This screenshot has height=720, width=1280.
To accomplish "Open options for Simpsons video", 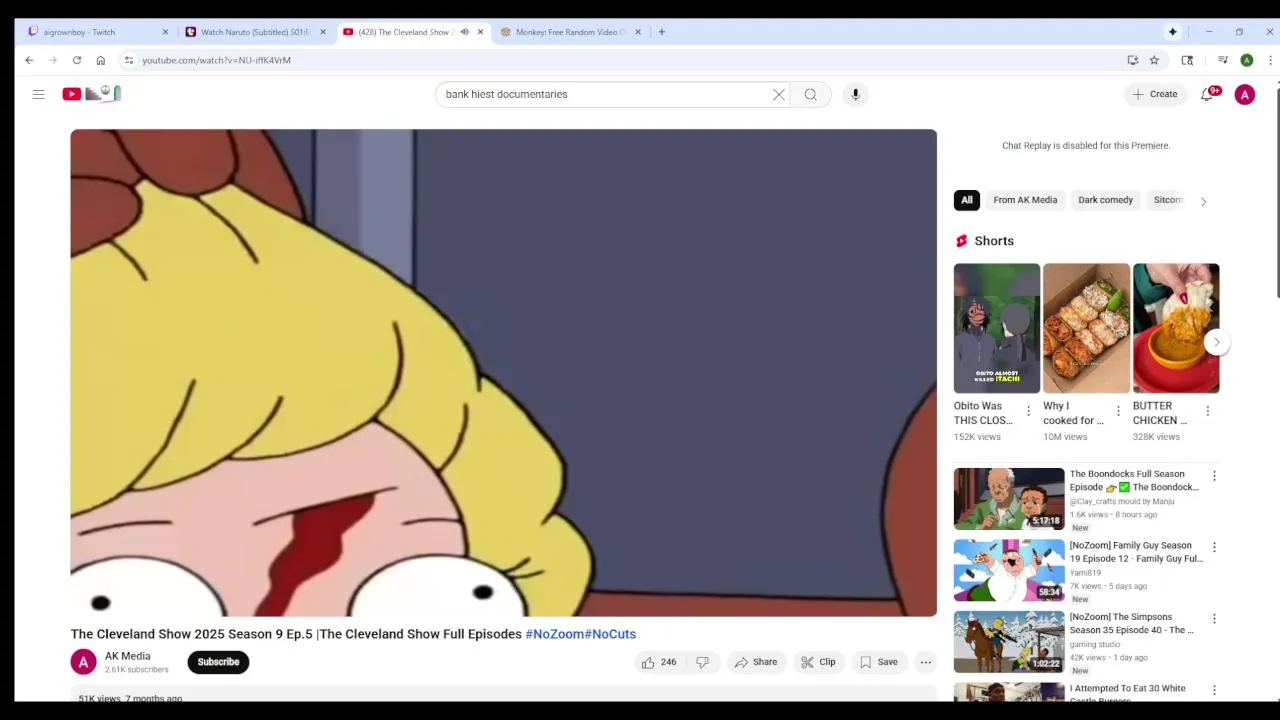I will click(1214, 619).
